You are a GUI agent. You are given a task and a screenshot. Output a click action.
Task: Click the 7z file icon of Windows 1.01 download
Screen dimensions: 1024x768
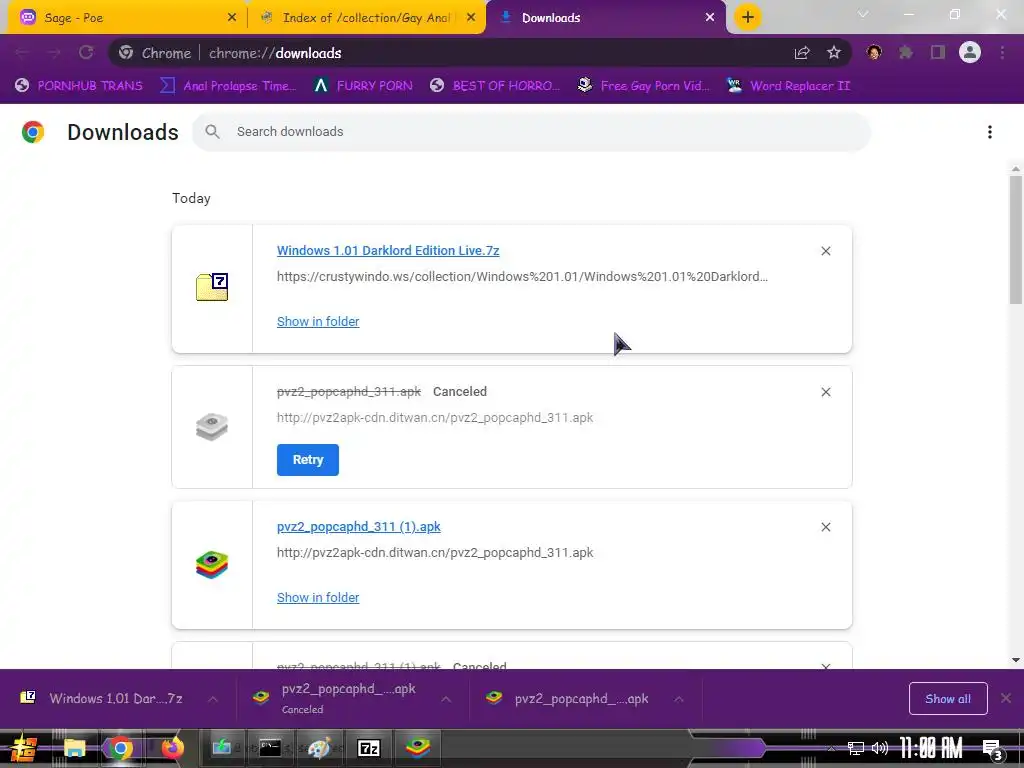pos(212,287)
